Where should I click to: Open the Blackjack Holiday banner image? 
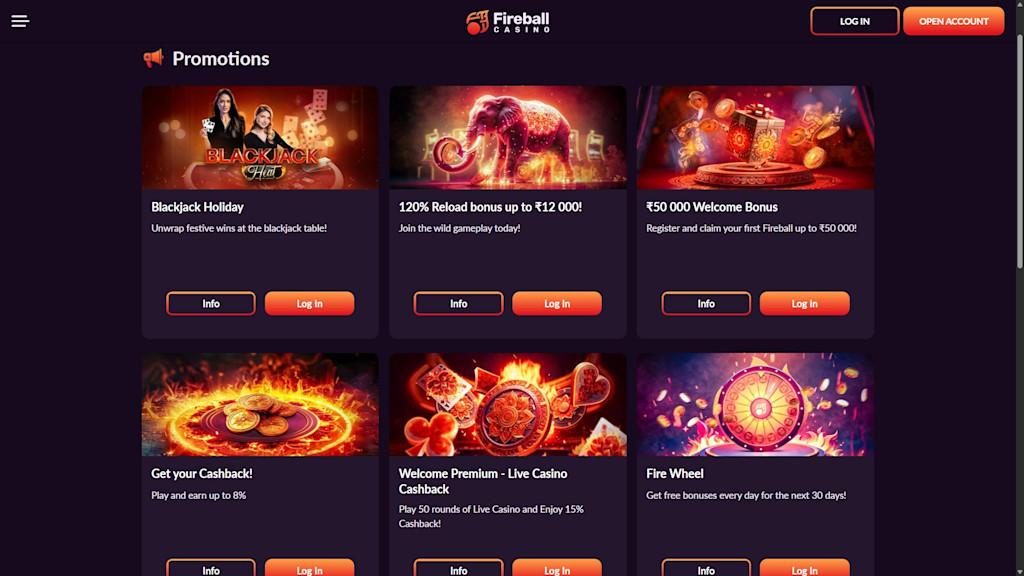[260, 138]
